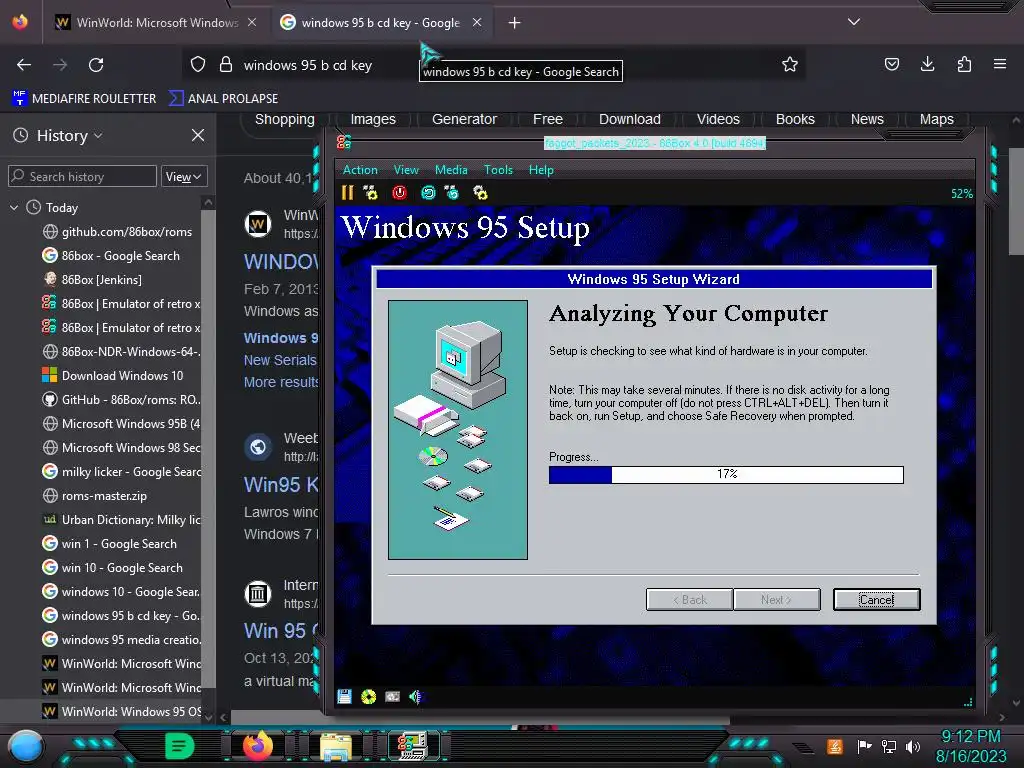Open the Tools menu in 86Box
1024x768 pixels.
pyautogui.click(x=498, y=170)
